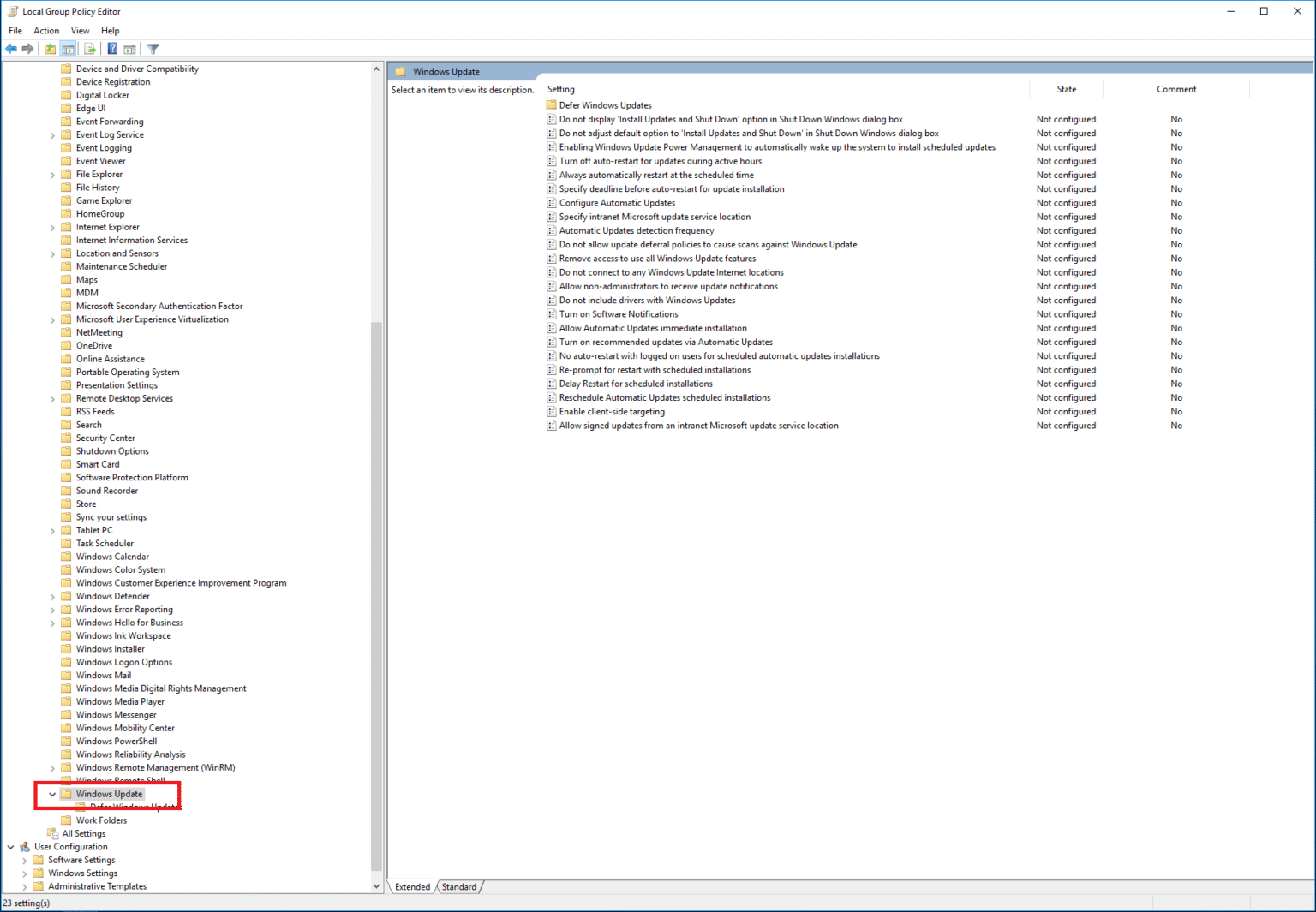Screen dimensions: 1316x912
Task: Open the Action menu
Action: point(46,30)
